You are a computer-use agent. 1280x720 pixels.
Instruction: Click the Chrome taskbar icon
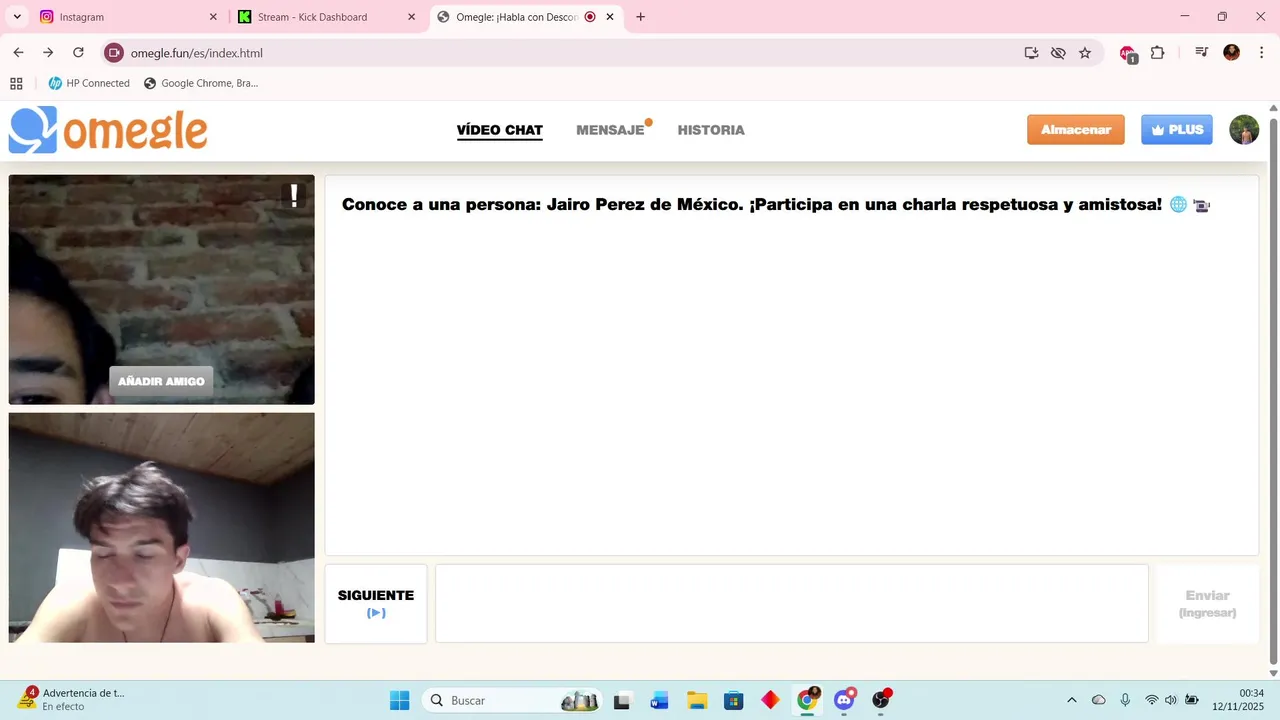(x=807, y=700)
